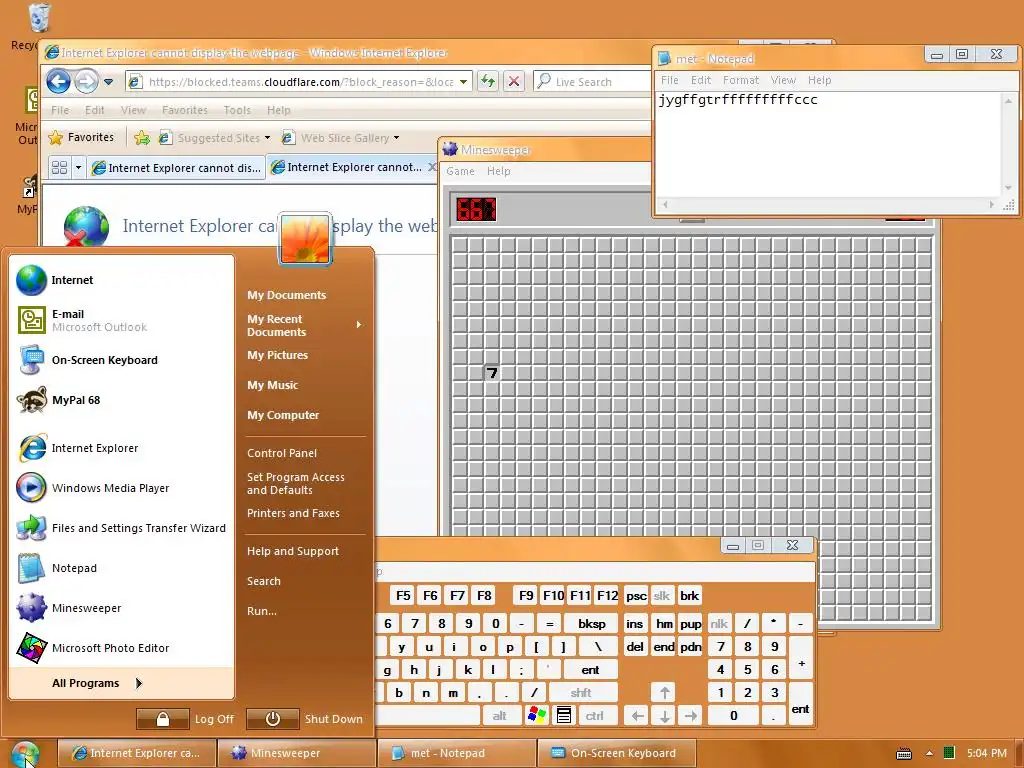
Task: Click the Internet Explorer Forward arrow
Action: [86, 82]
